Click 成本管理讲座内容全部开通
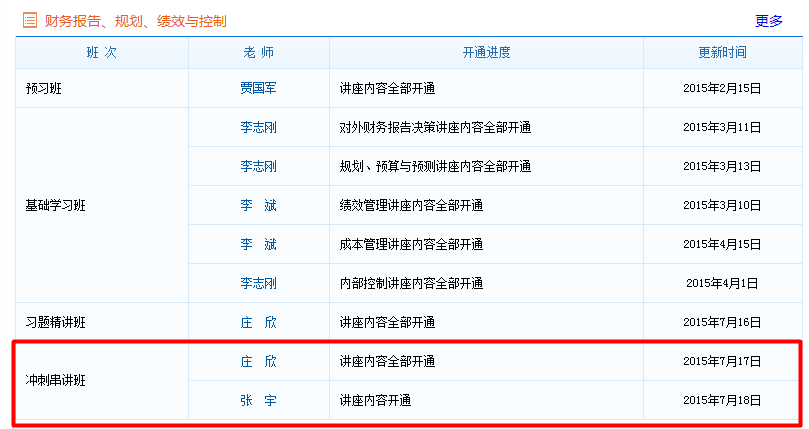This screenshot has height=429, width=810. coord(411,244)
